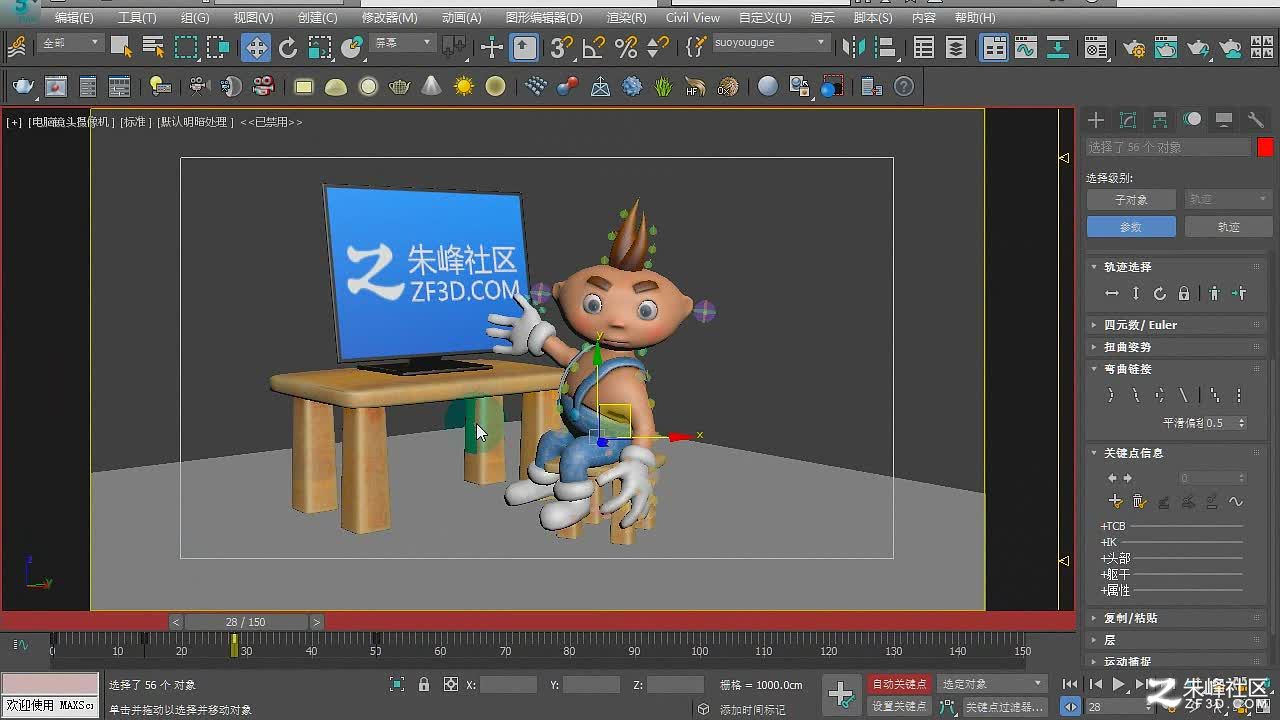Open the Display panel tab icon

[1224, 120]
